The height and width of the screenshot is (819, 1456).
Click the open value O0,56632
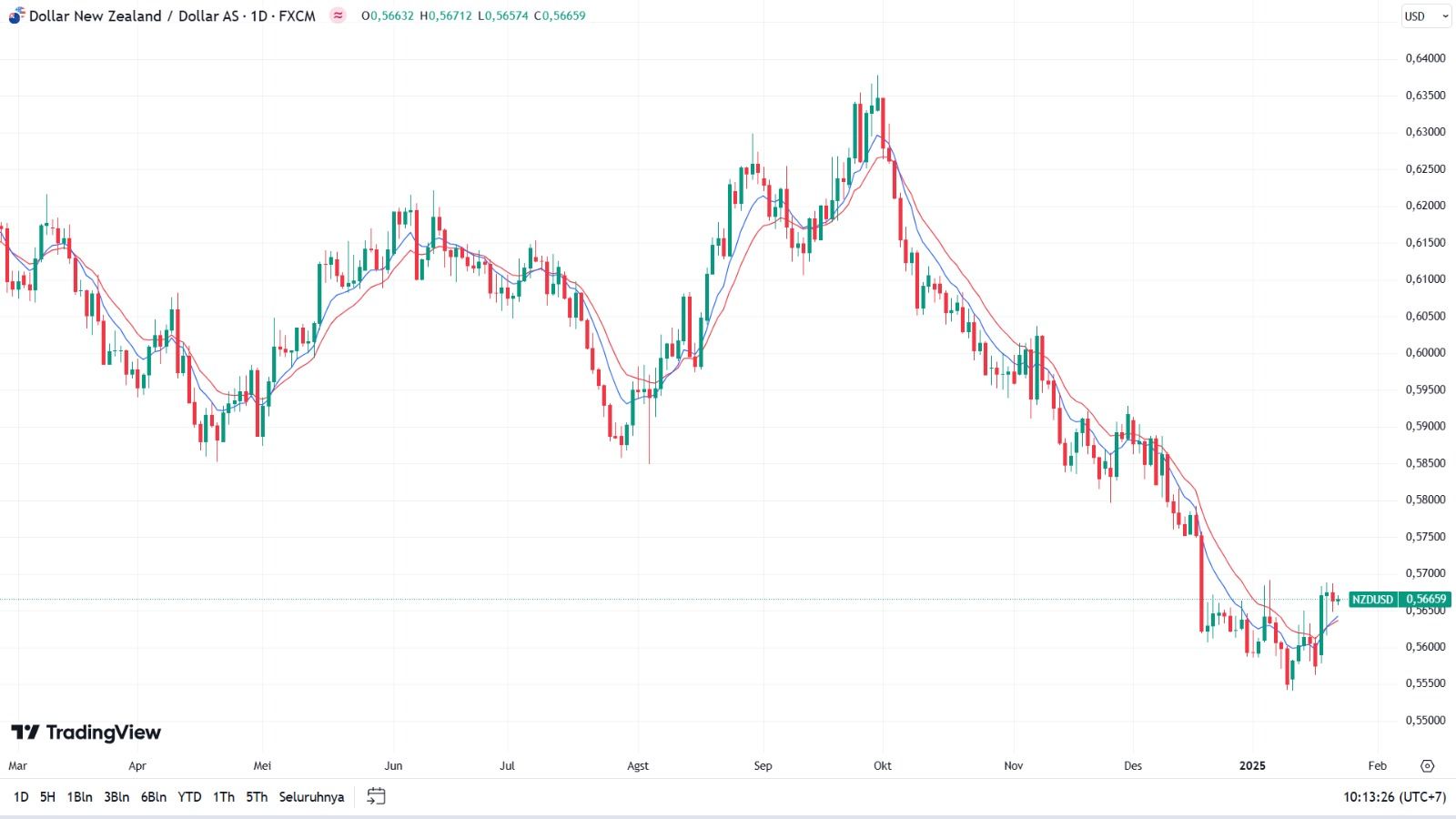(387, 15)
